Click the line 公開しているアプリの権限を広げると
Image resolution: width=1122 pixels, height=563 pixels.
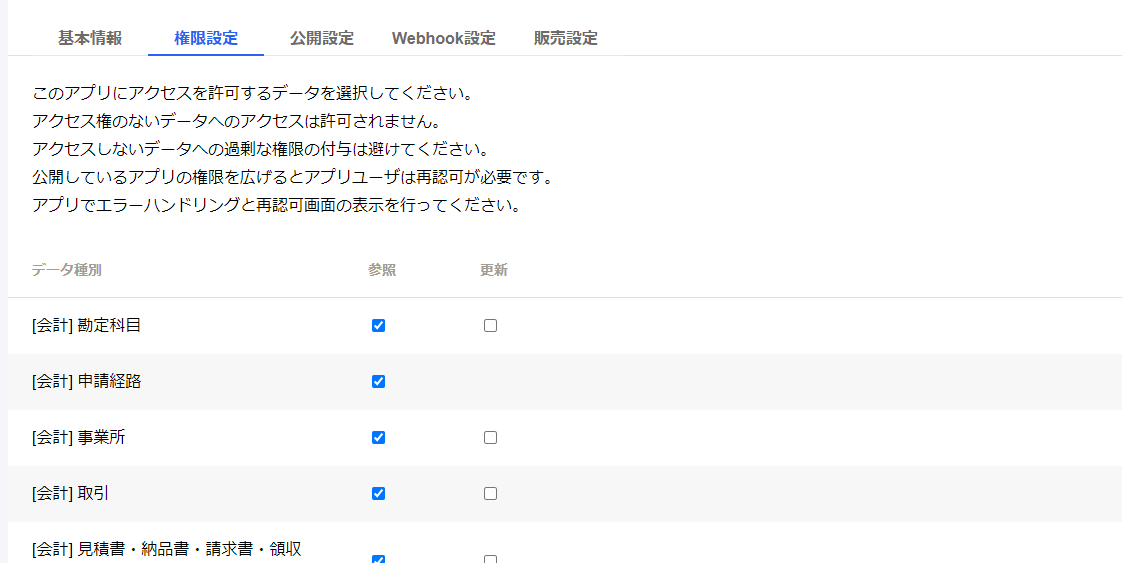[293, 177]
